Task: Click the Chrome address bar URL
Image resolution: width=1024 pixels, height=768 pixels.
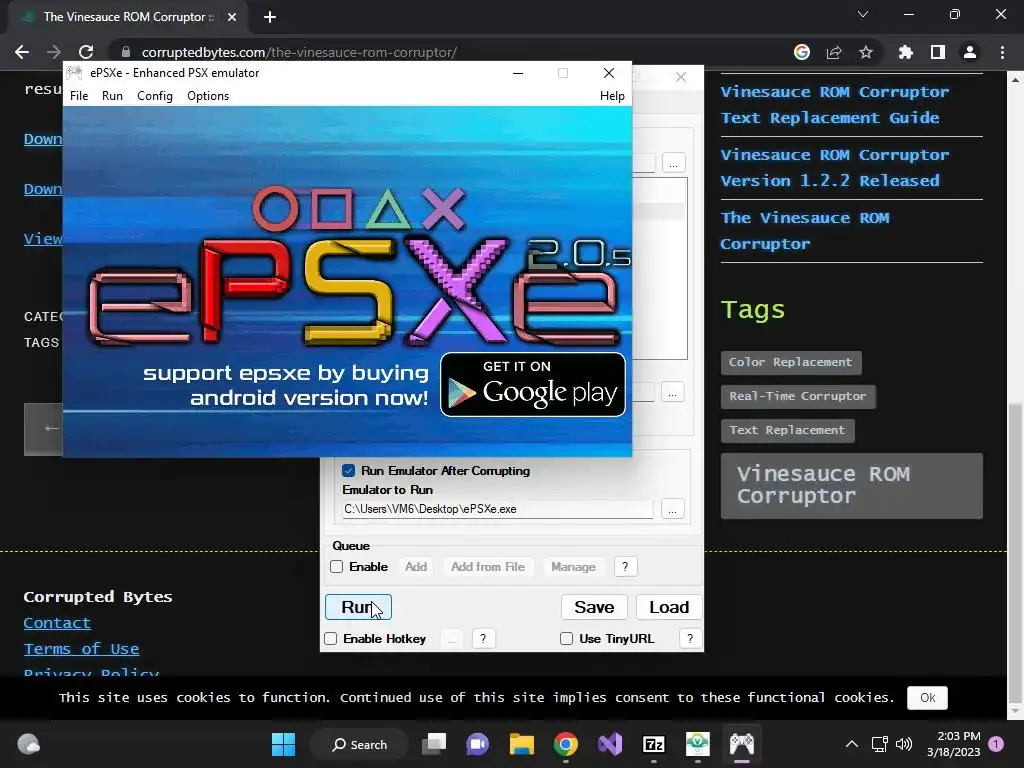Action: [x=299, y=52]
